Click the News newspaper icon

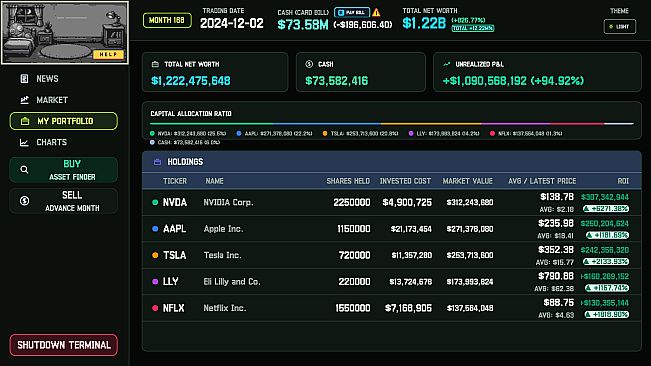(24, 78)
